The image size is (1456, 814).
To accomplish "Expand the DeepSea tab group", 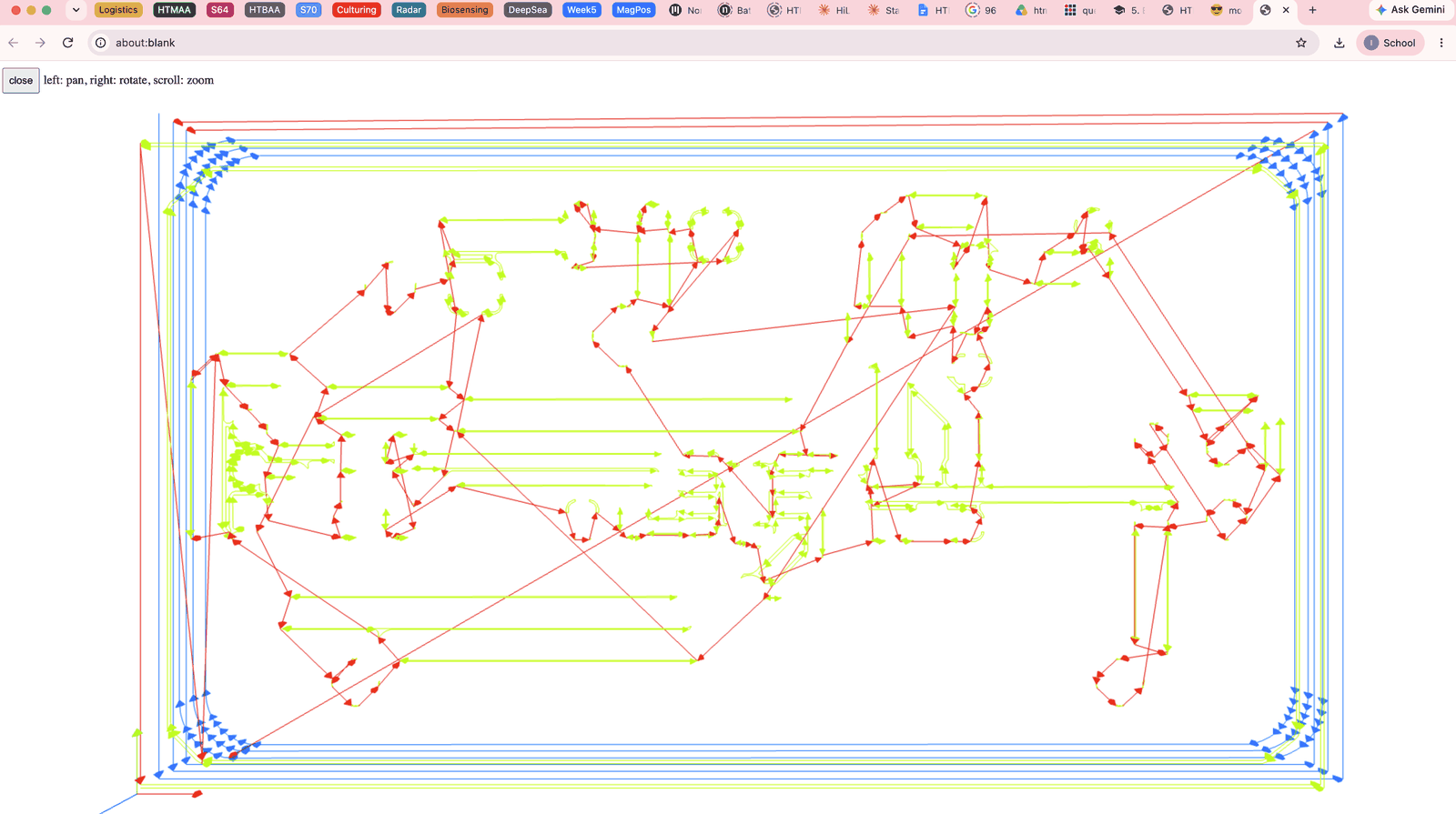I will pyautogui.click(x=528, y=10).
